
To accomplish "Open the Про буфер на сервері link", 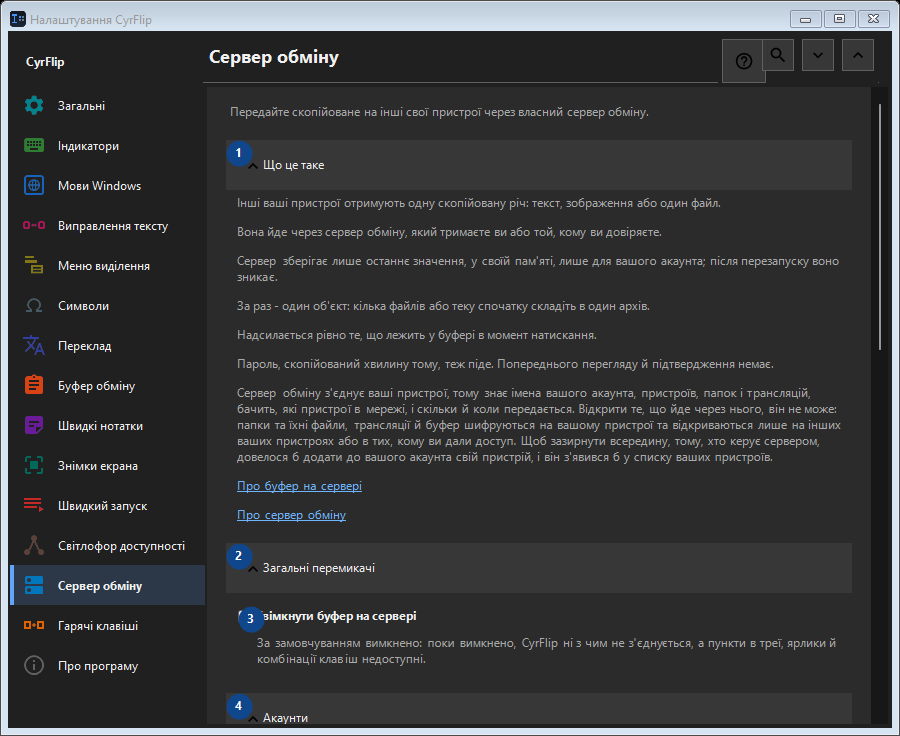I will 300,486.
